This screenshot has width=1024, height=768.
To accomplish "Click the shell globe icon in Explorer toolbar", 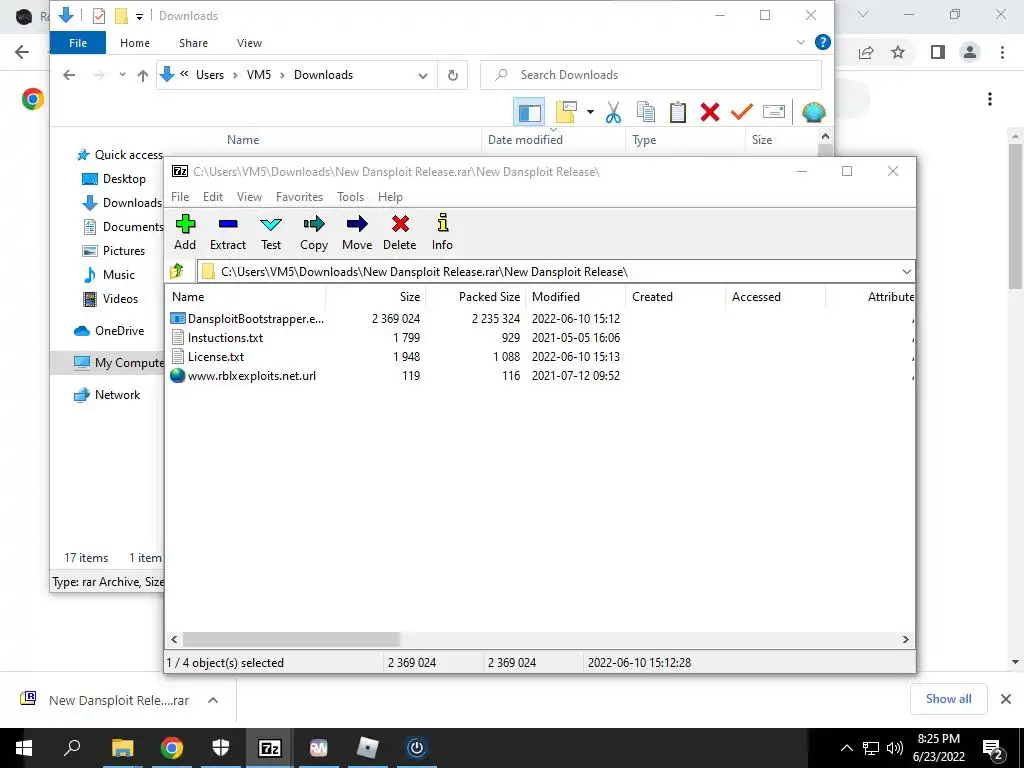I will tap(813, 112).
